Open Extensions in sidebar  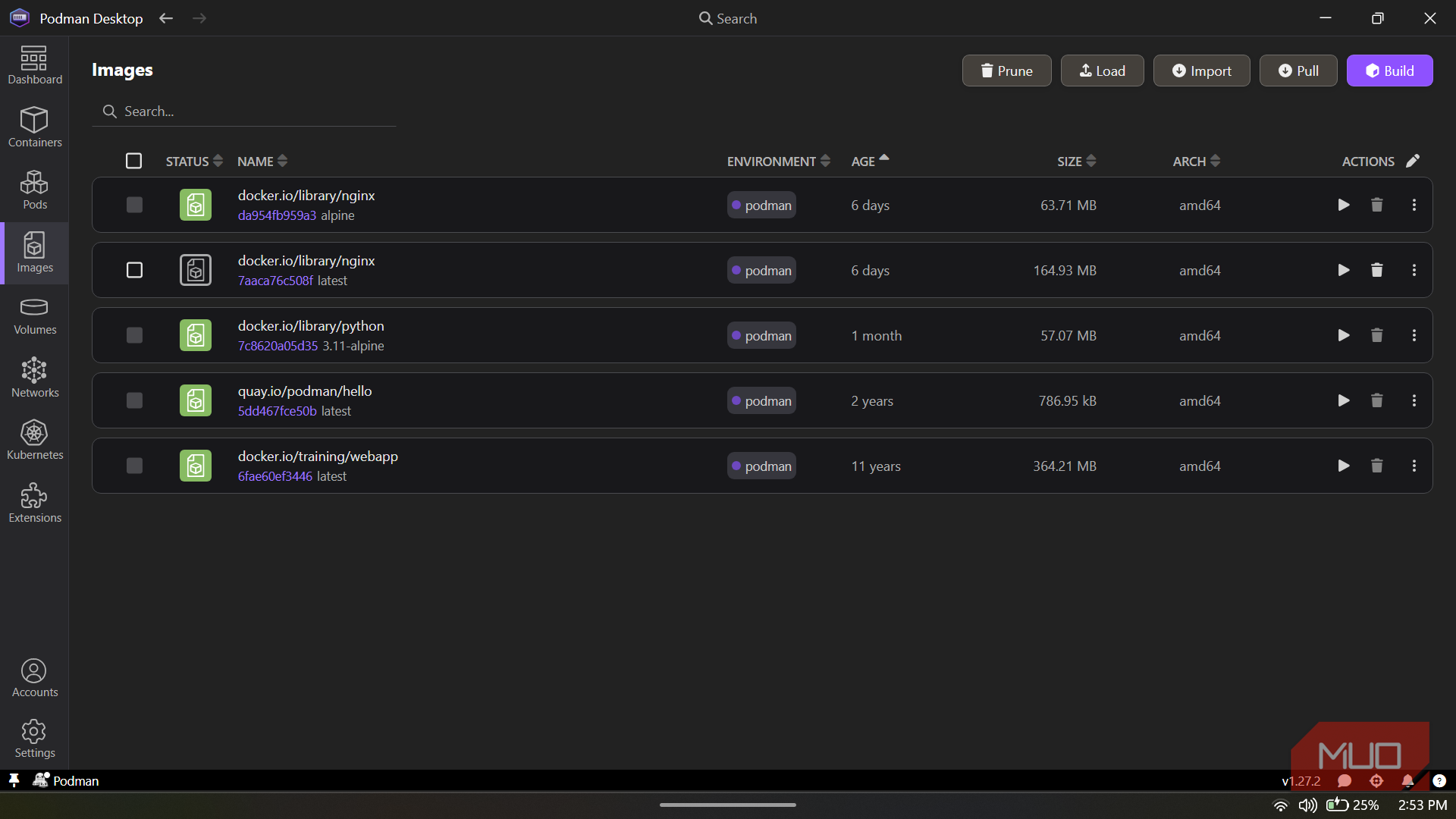pyautogui.click(x=34, y=504)
